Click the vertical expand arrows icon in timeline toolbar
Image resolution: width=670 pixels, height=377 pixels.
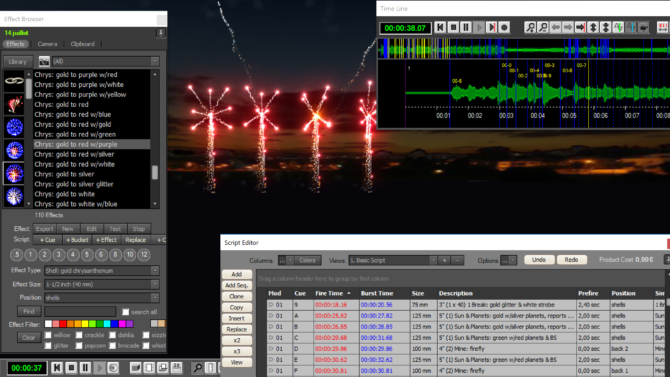(x=593, y=28)
